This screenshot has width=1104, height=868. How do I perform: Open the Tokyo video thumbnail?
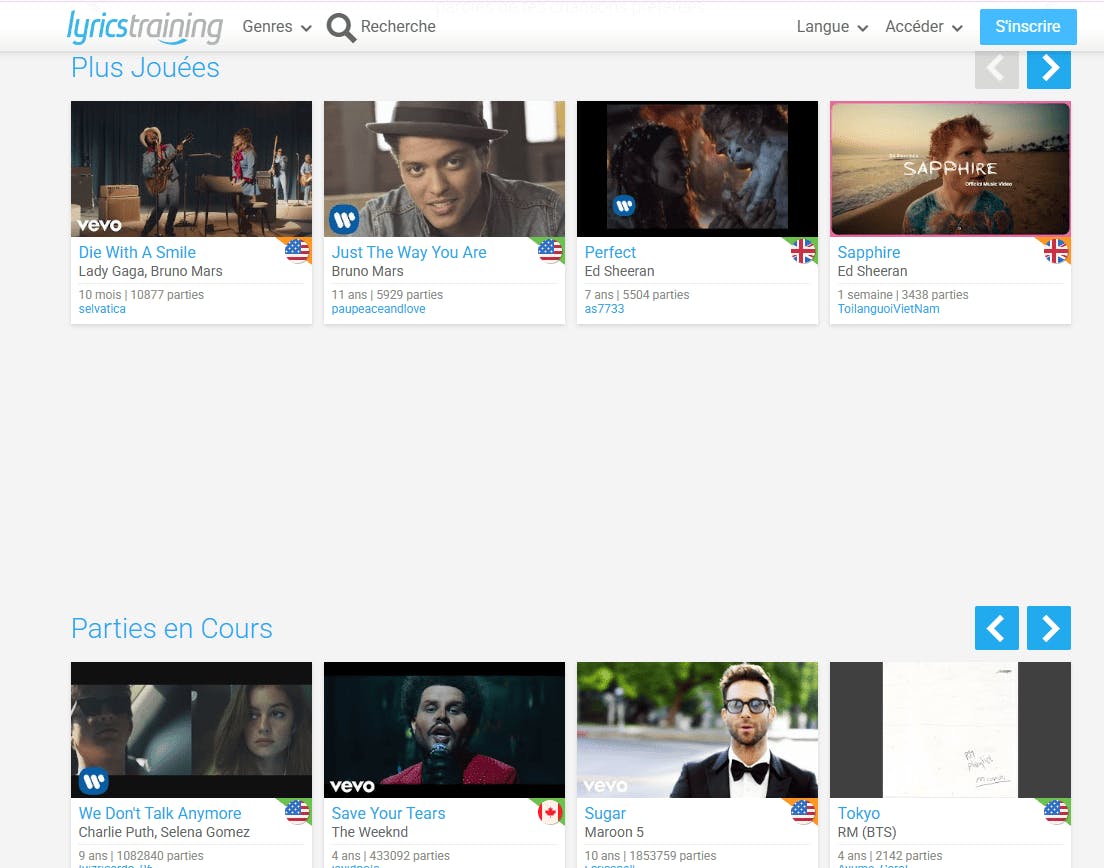(x=951, y=730)
